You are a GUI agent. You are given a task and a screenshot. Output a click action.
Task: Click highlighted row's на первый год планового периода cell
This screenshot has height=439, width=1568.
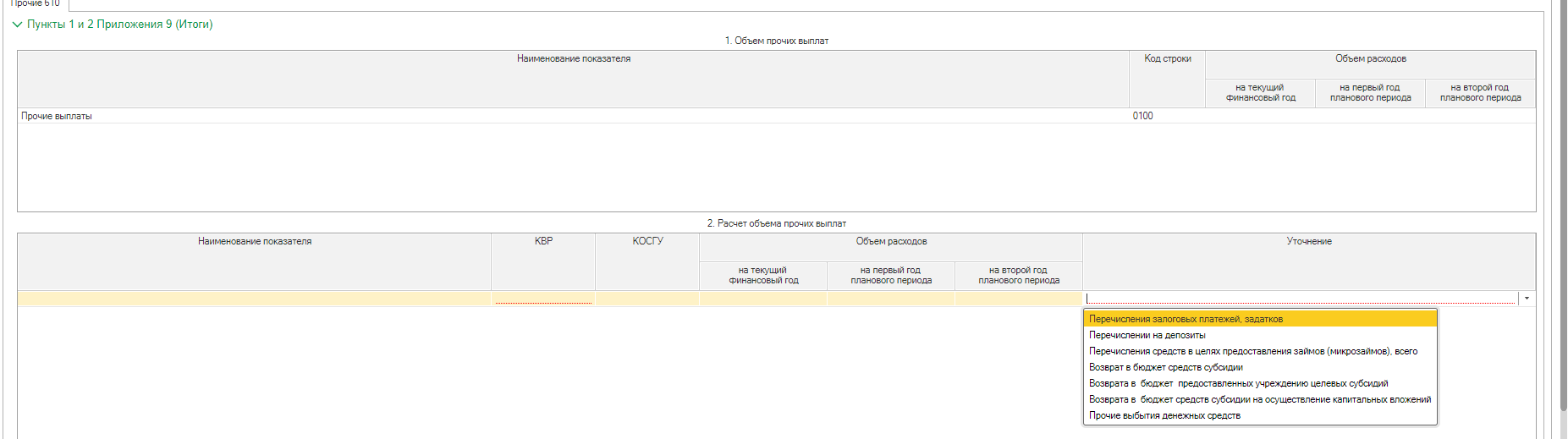[891, 299]
